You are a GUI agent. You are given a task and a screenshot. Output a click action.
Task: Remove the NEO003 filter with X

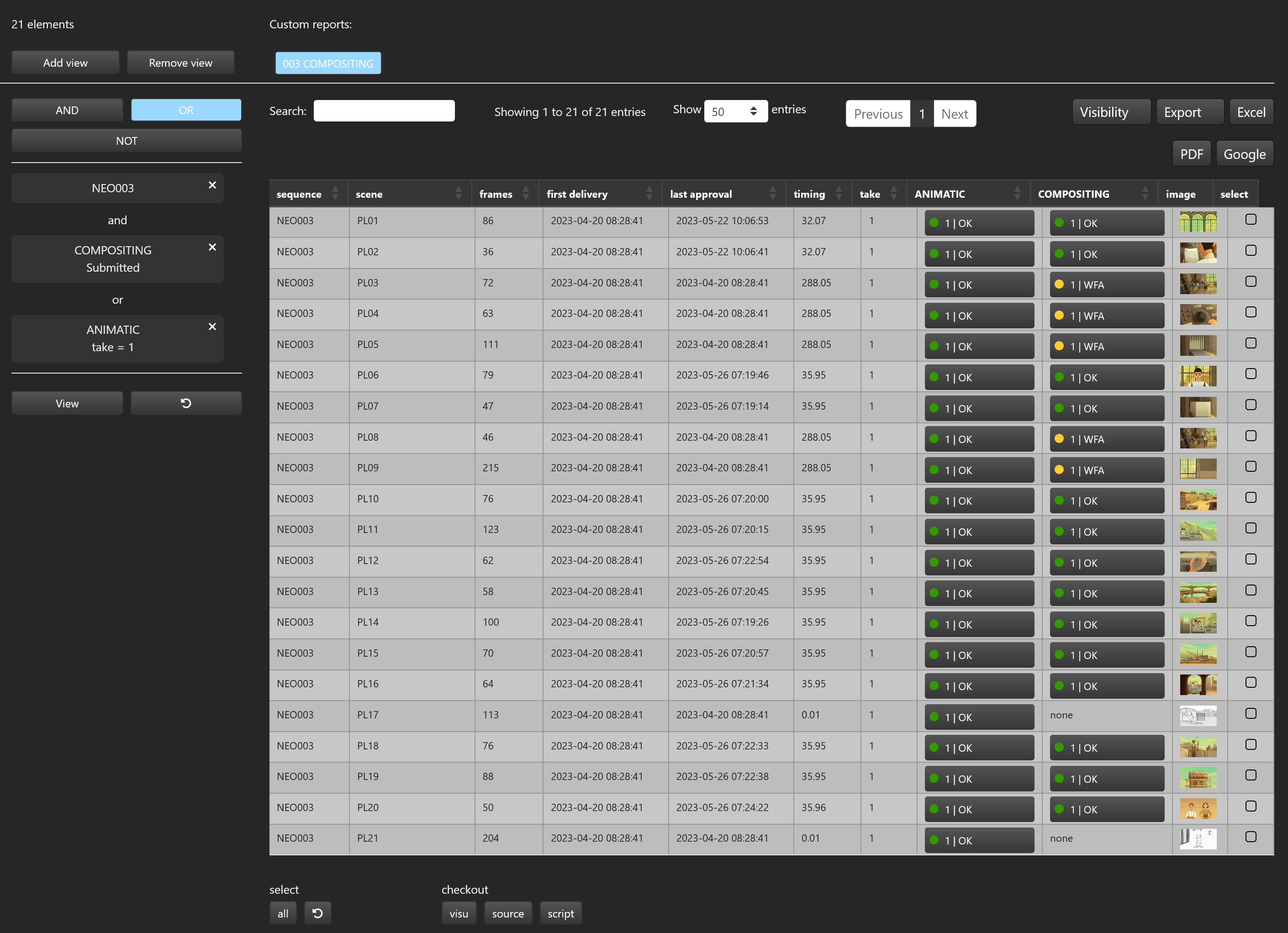[x=212, y=185]
